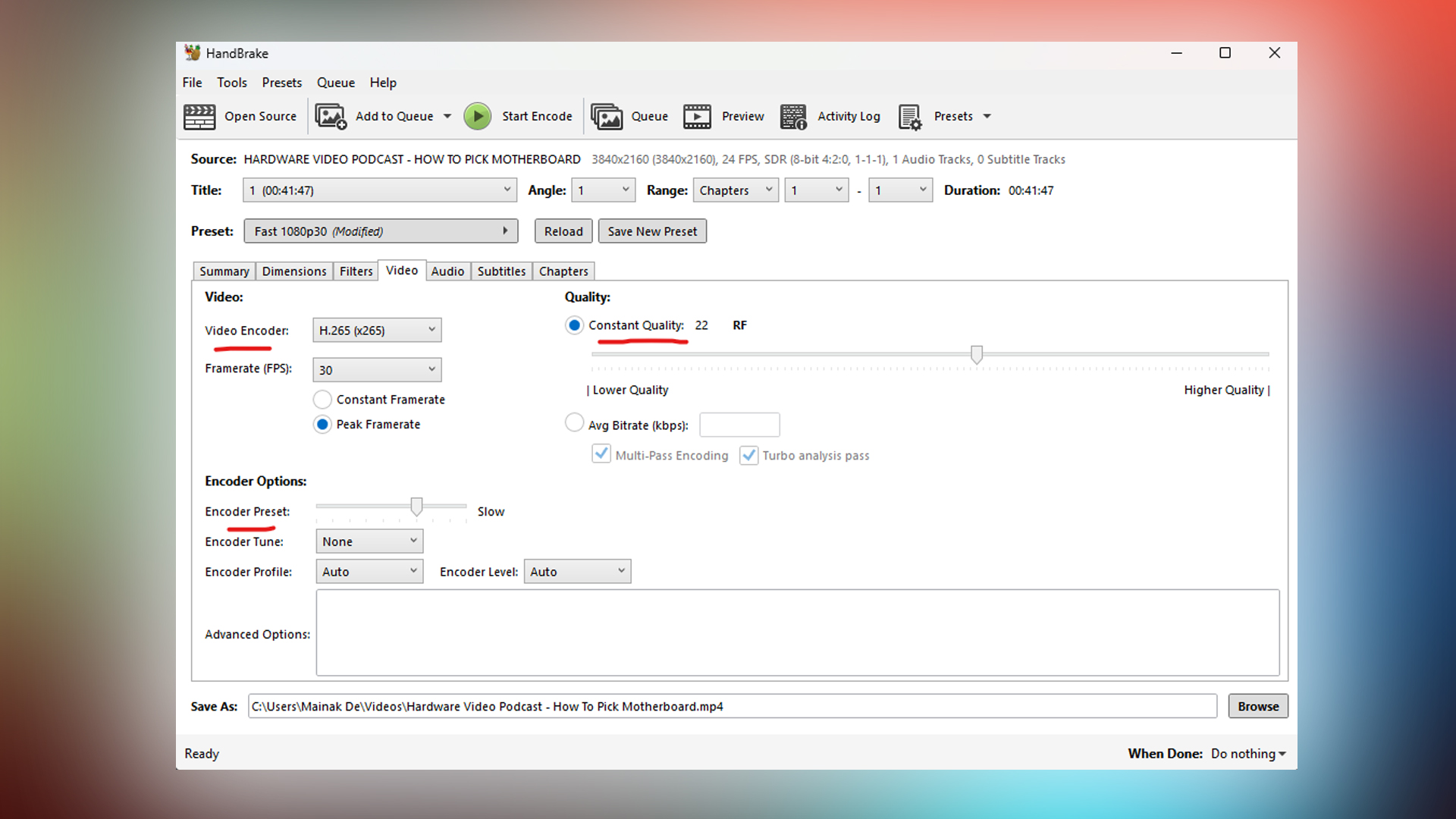The height and width of the screenshot is (819, 1456).
Task: Expand the Presets toolbar dropdown arrow
Action: point(987,116)
